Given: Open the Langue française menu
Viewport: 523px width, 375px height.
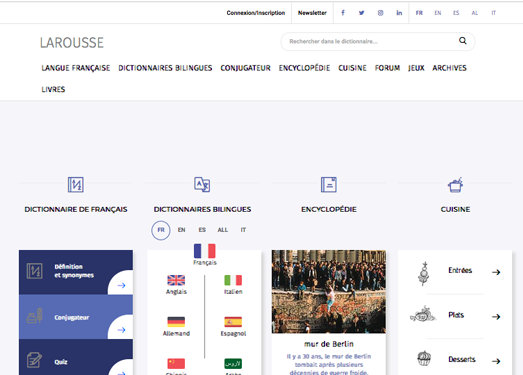Looking at the screenshot, I should [76, 68].
